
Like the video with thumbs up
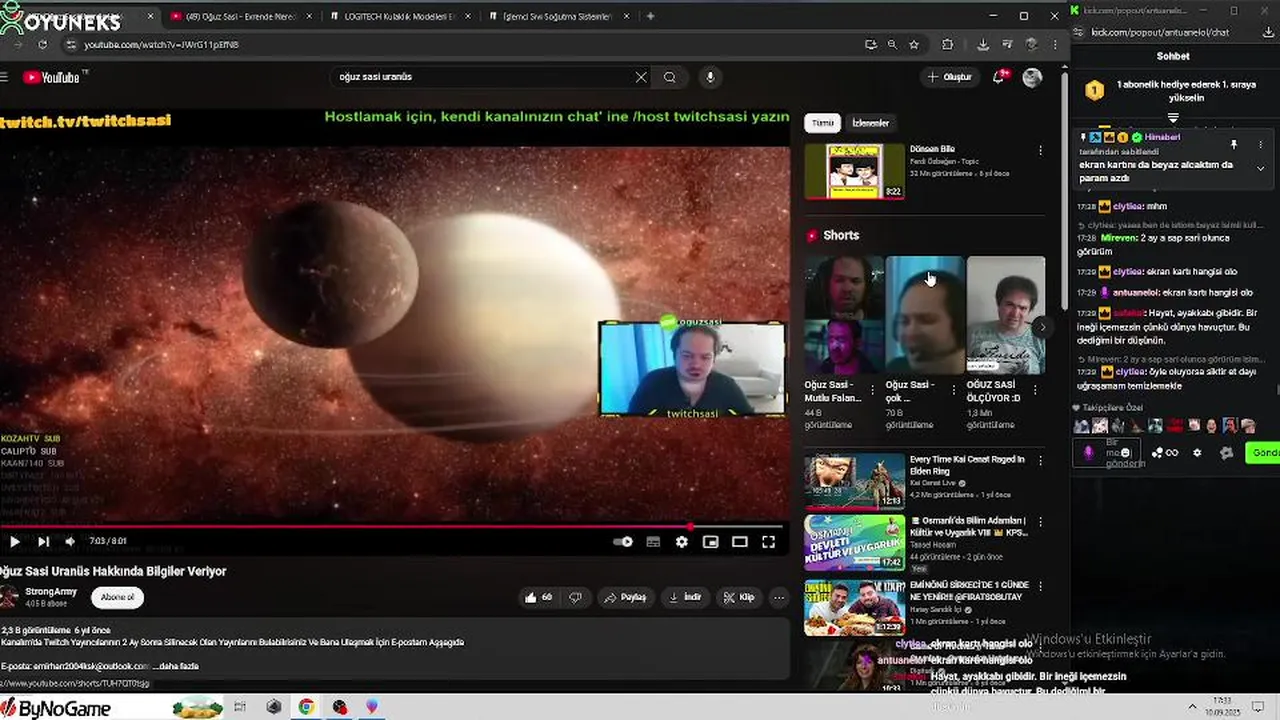click(538, 597)
